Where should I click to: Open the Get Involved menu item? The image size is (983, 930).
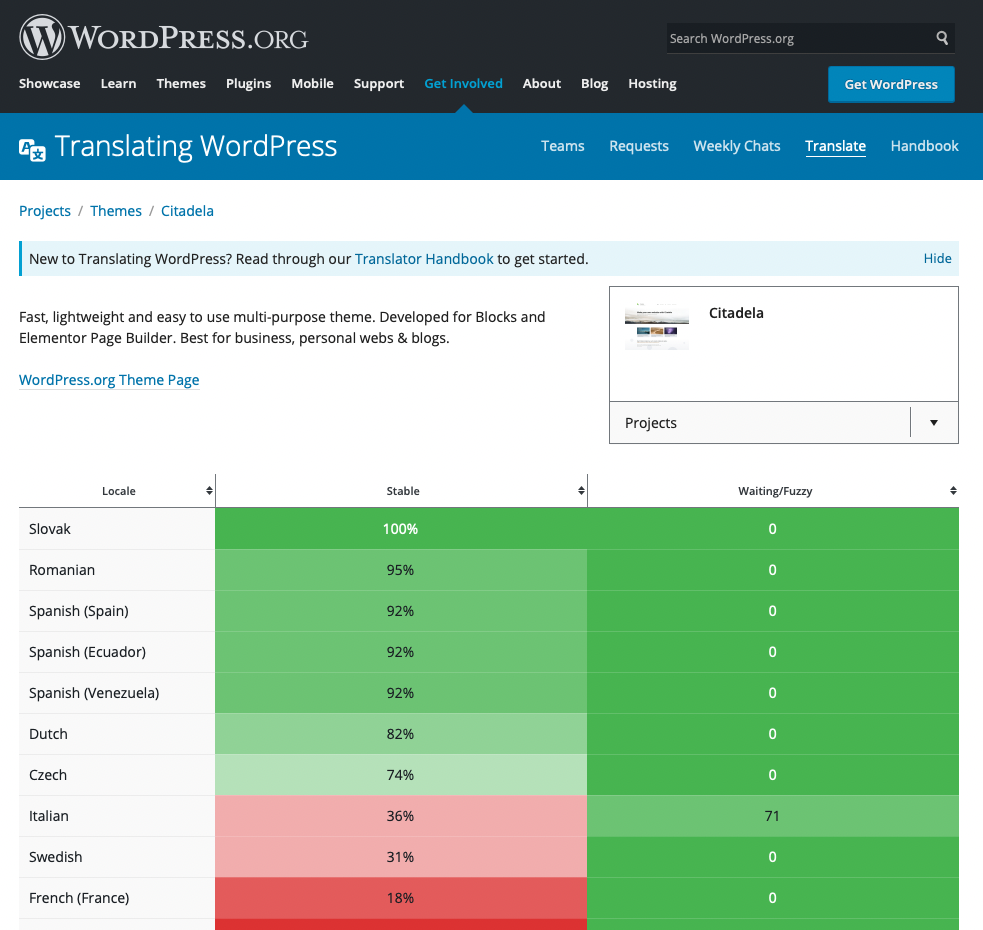click(463, 84)
